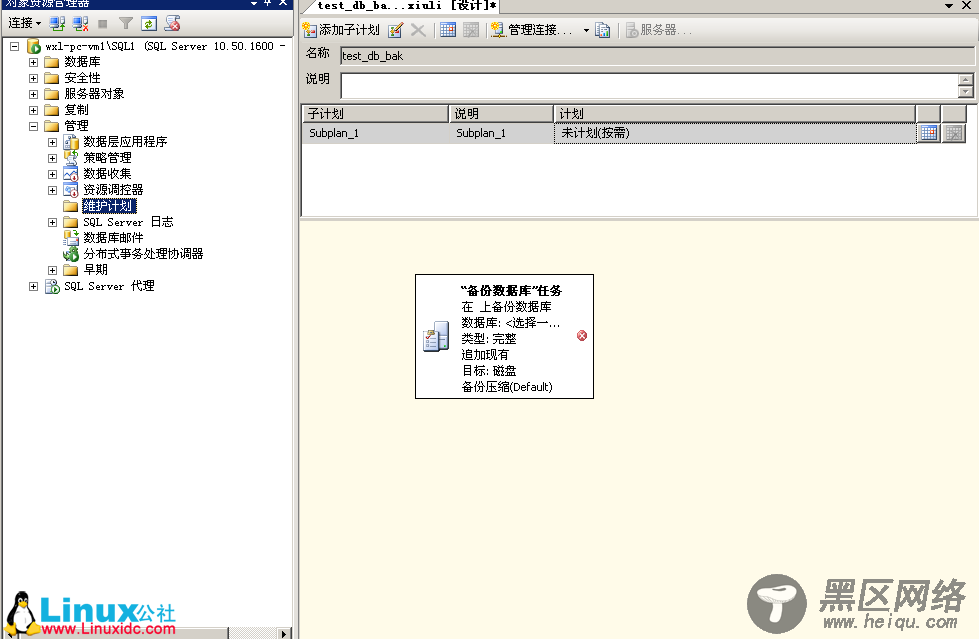The width and height of the screenshot is (979, 639).
Task: Select the “备份数据库”任务 box
Action: pyautogui.click(x=504, y=337)
